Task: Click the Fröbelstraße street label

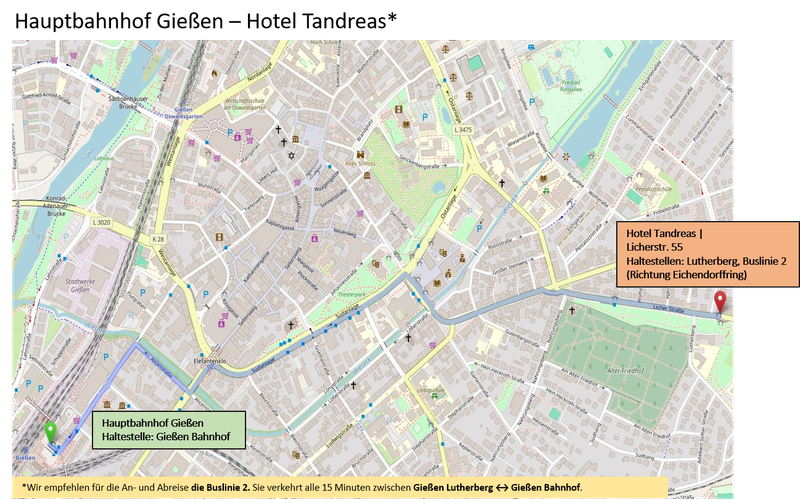Action: tap(666, 209)
